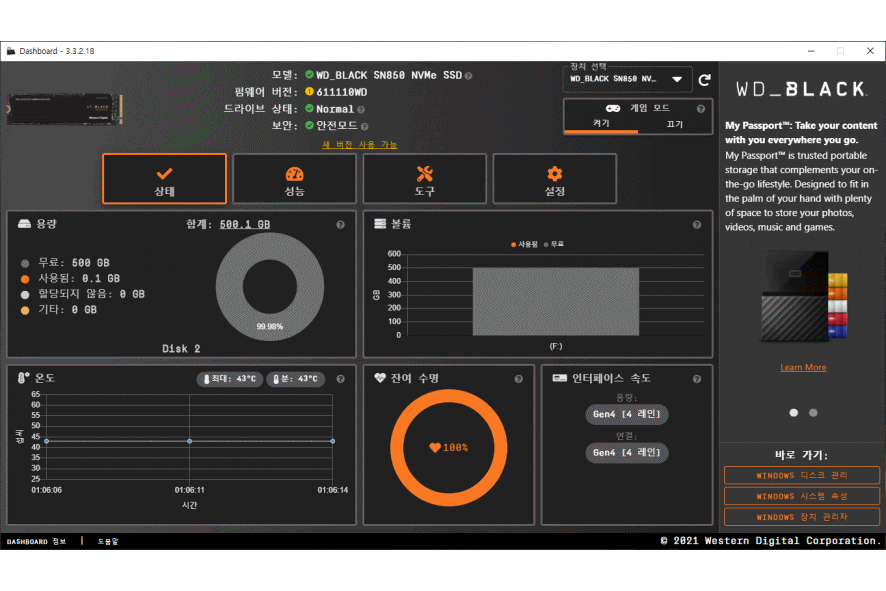Select the second carousel dot

(813, 412)
